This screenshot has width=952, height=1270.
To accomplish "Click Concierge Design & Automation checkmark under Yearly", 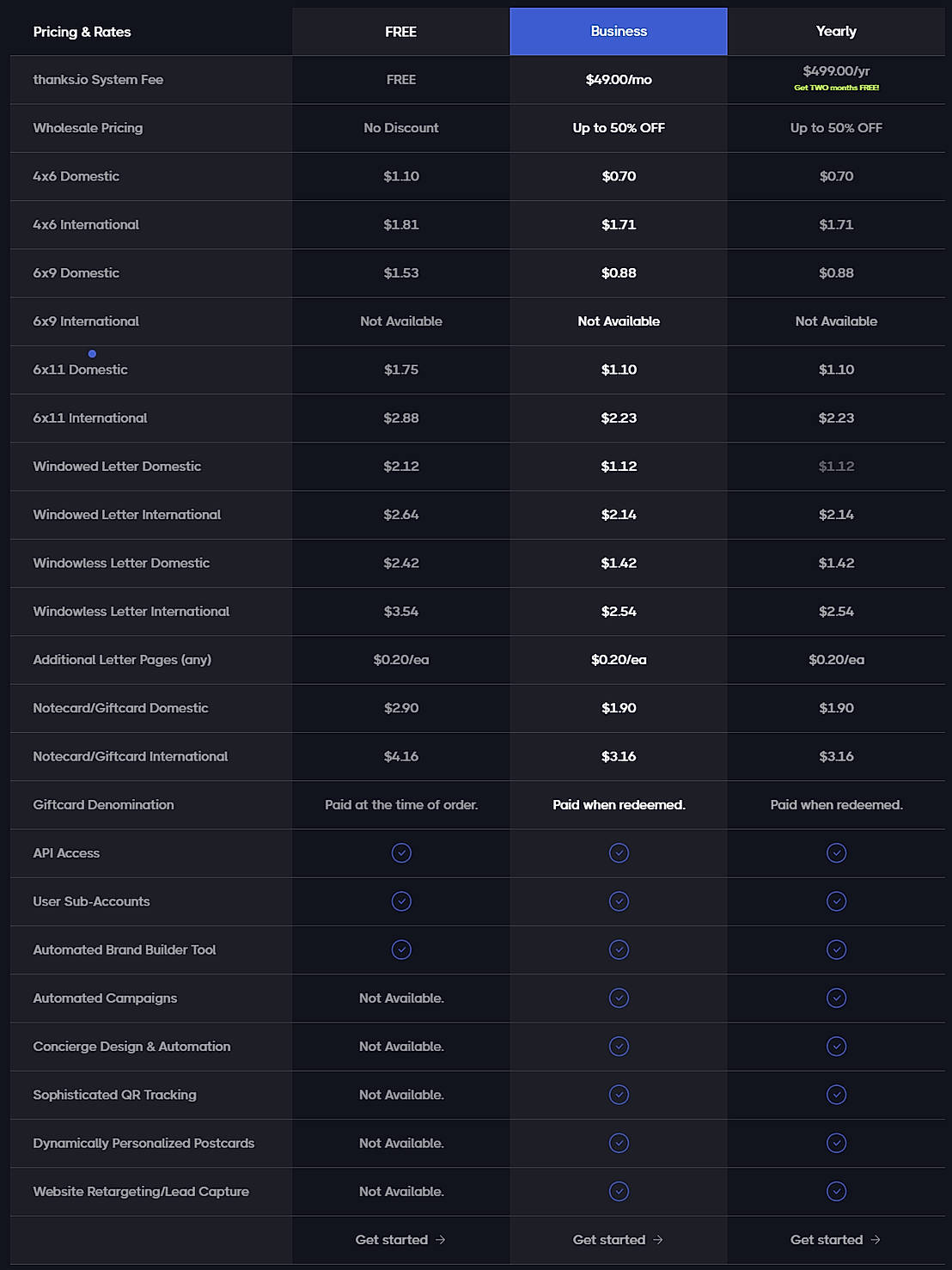I will click(836, 1047).
